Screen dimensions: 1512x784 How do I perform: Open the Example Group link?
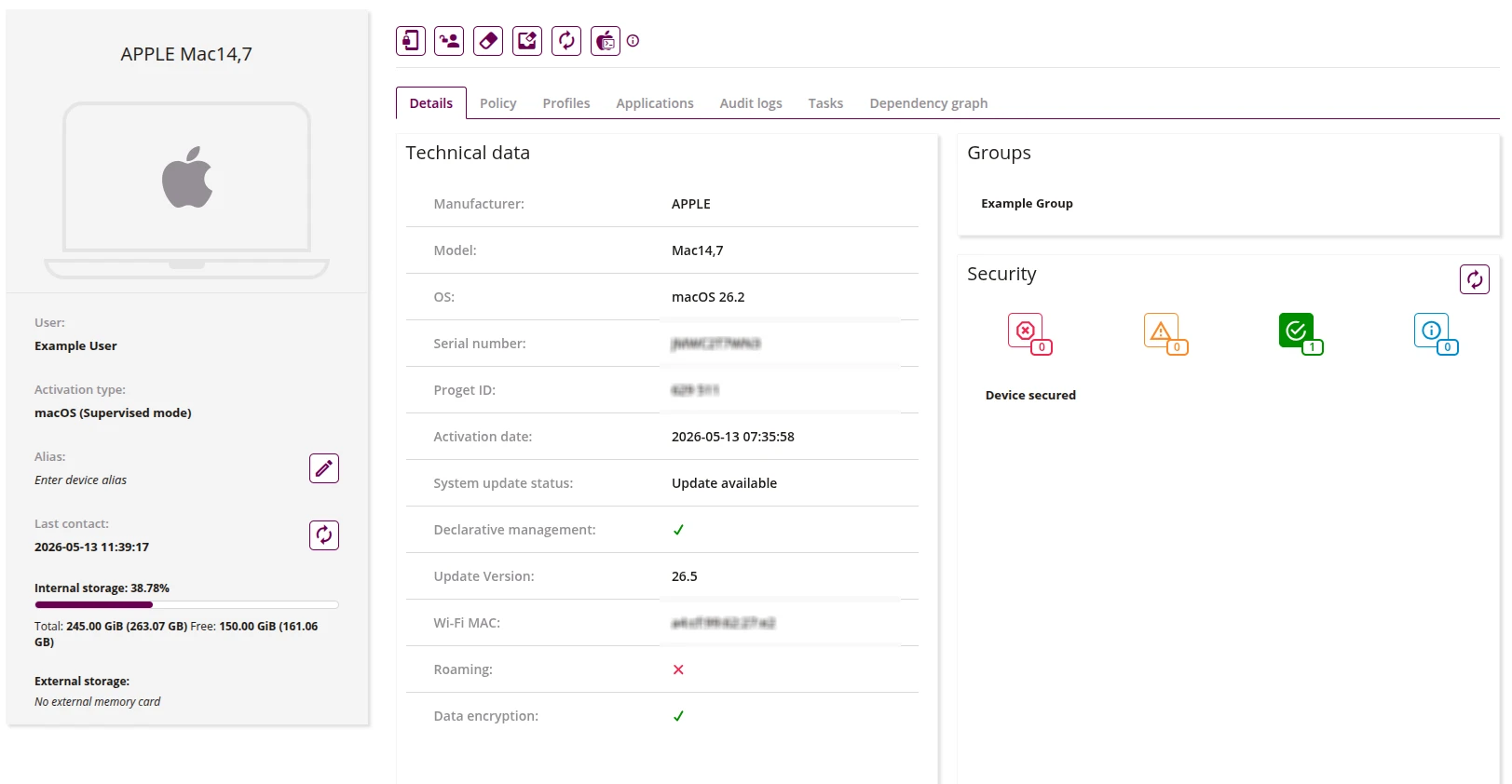pyautogui.click(x=1027, y=203)
